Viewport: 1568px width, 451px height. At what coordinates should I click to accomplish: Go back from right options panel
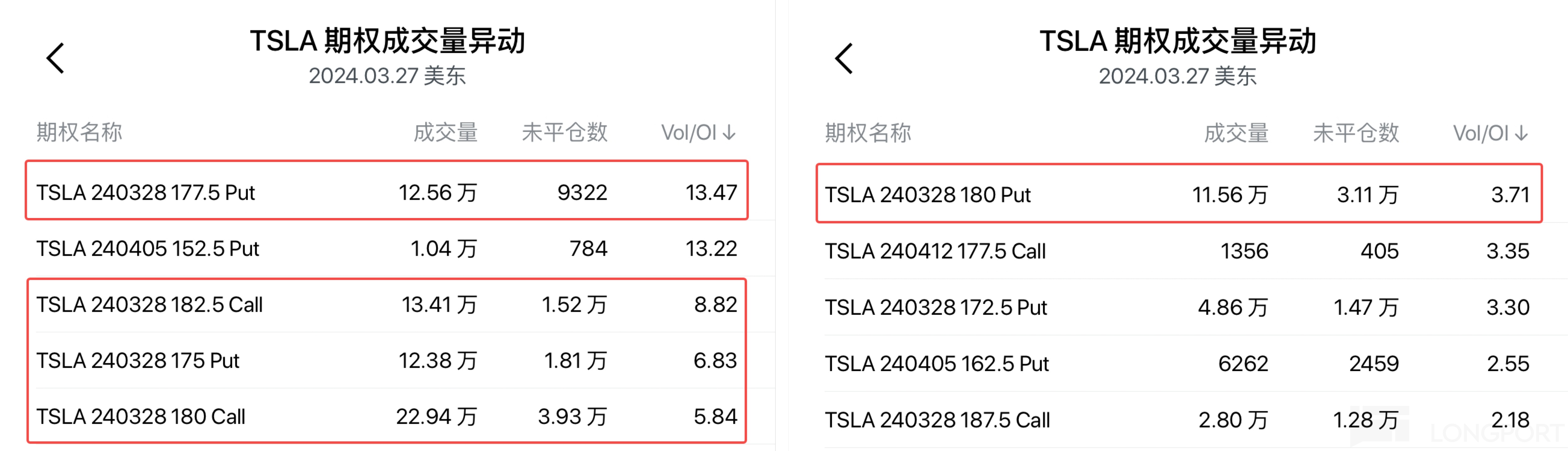(844, 59)
